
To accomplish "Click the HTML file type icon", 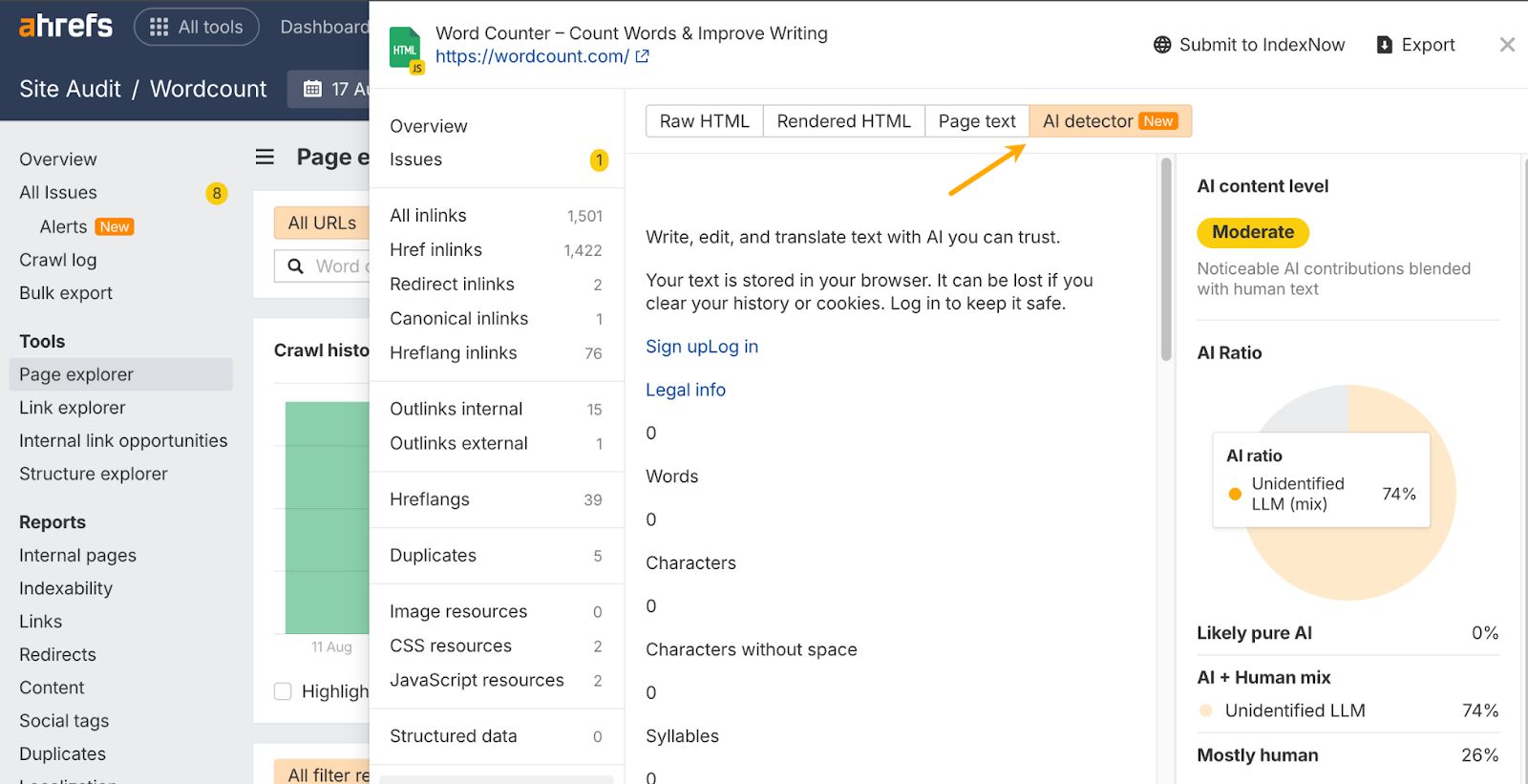I will [405, 50].
